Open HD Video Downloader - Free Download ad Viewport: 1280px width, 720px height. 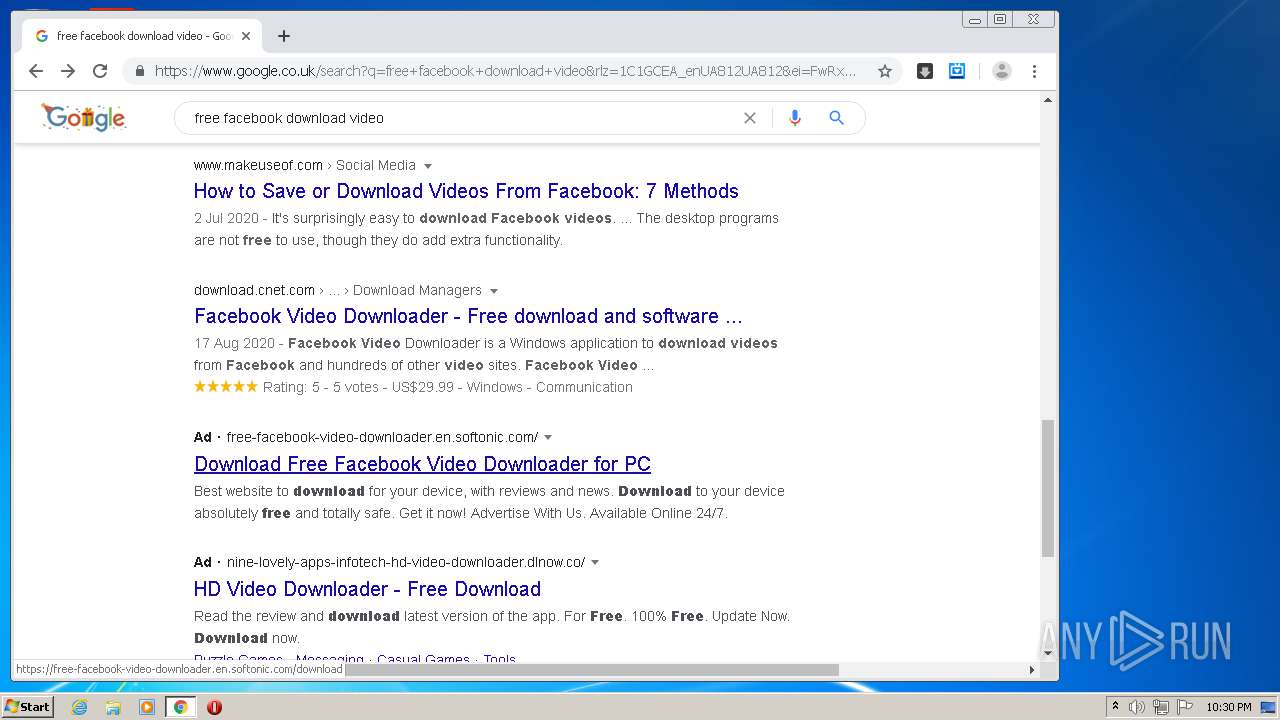[x=367, y=589]
